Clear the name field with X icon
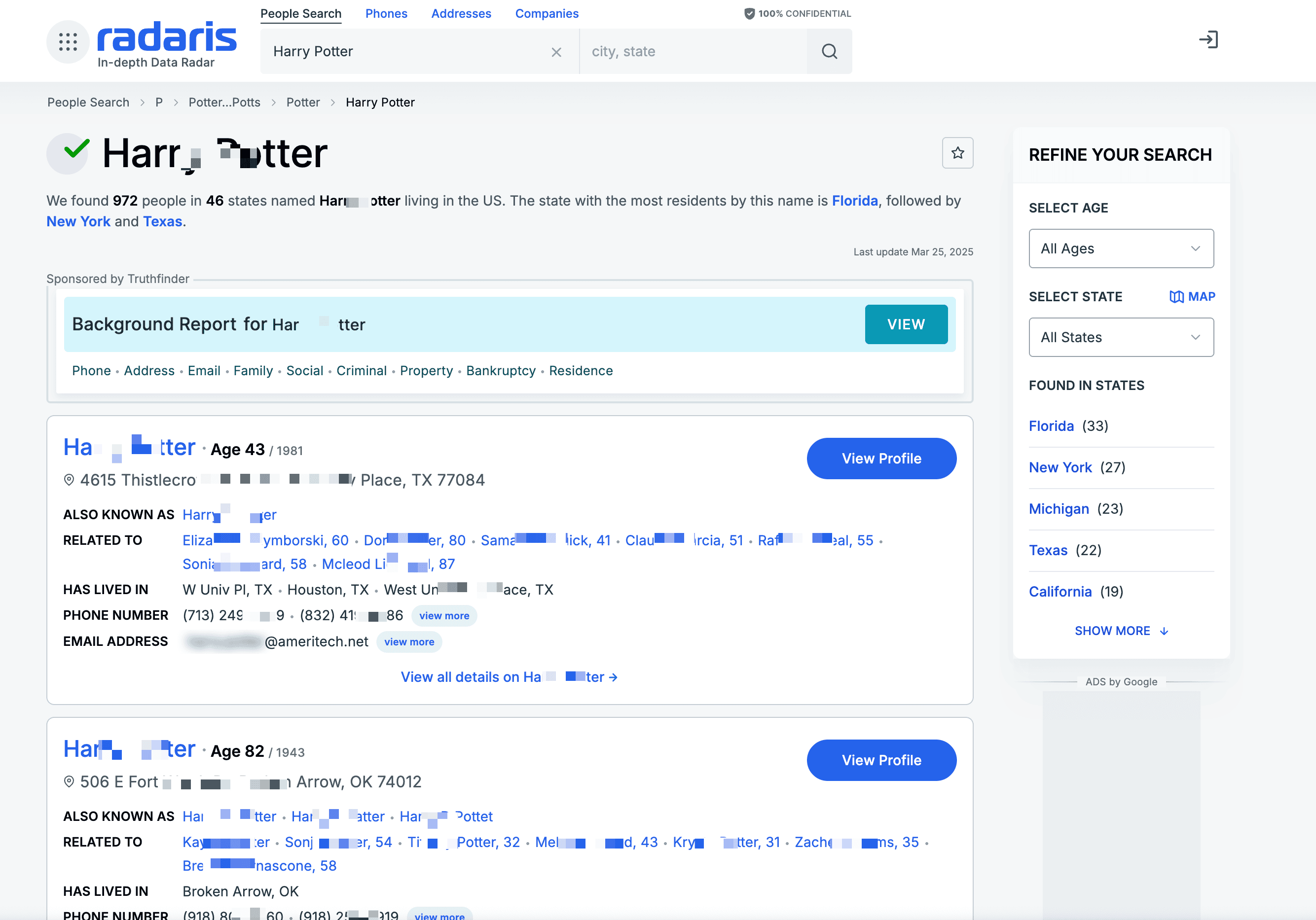1316x920 pixels. pyautogui.click(x=556, y=52)
